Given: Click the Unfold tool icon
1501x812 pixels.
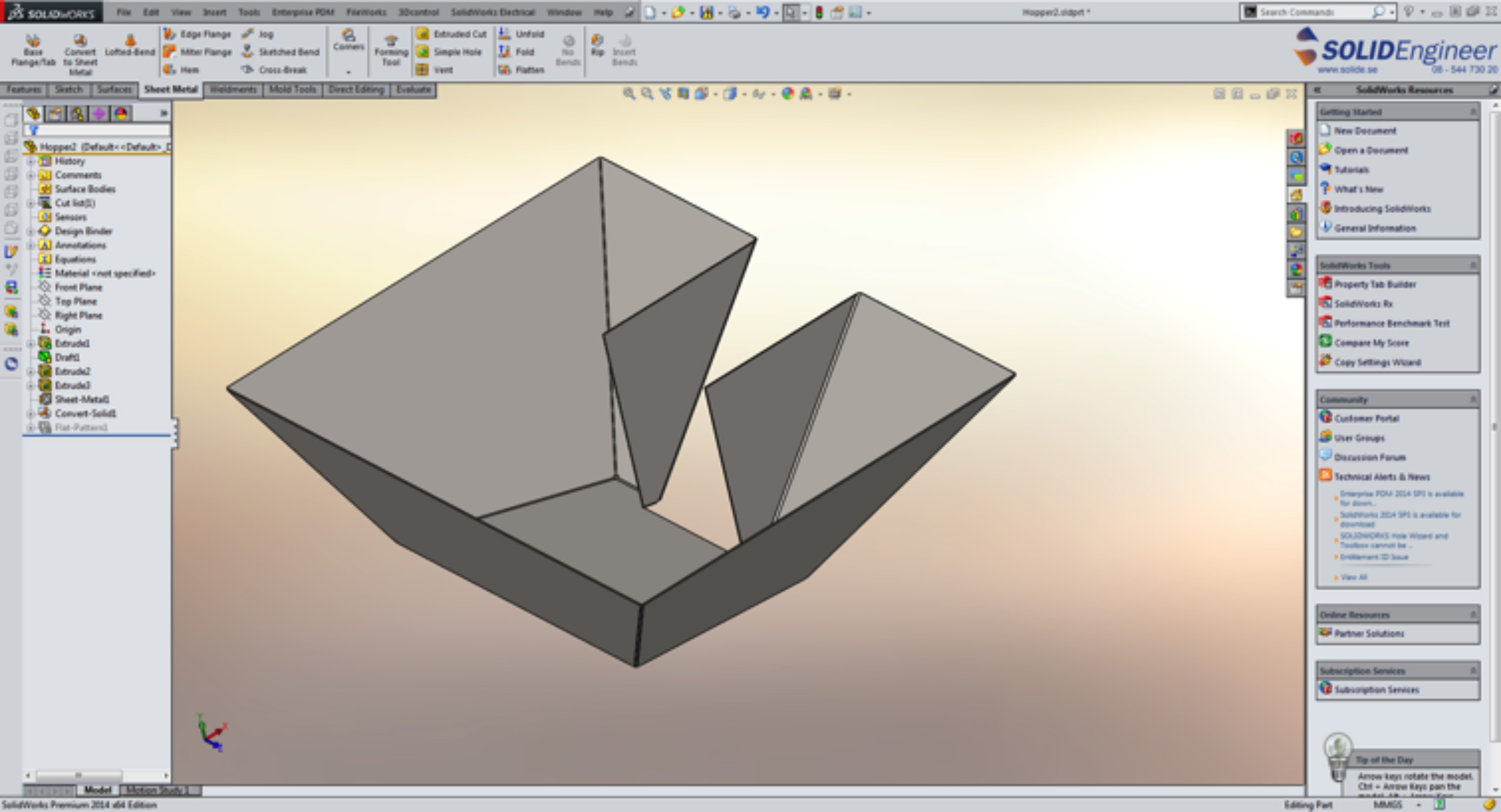Looking at the screenshot, I should (x=505, y=34).
